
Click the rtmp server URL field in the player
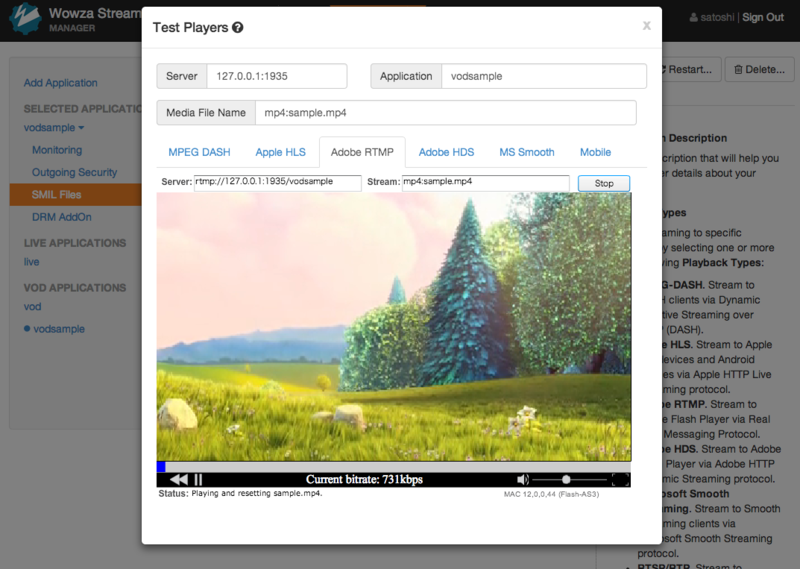(x=278, y=182)
